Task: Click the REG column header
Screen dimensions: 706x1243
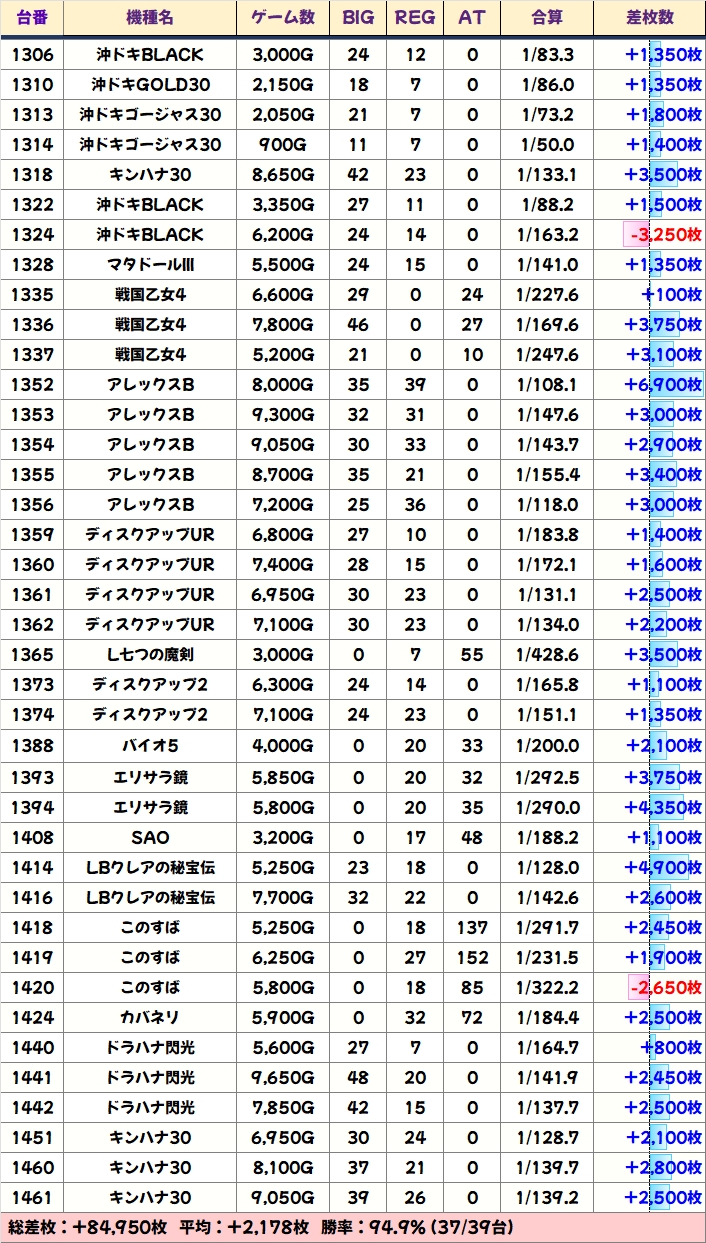Action: tap(414, 18)
